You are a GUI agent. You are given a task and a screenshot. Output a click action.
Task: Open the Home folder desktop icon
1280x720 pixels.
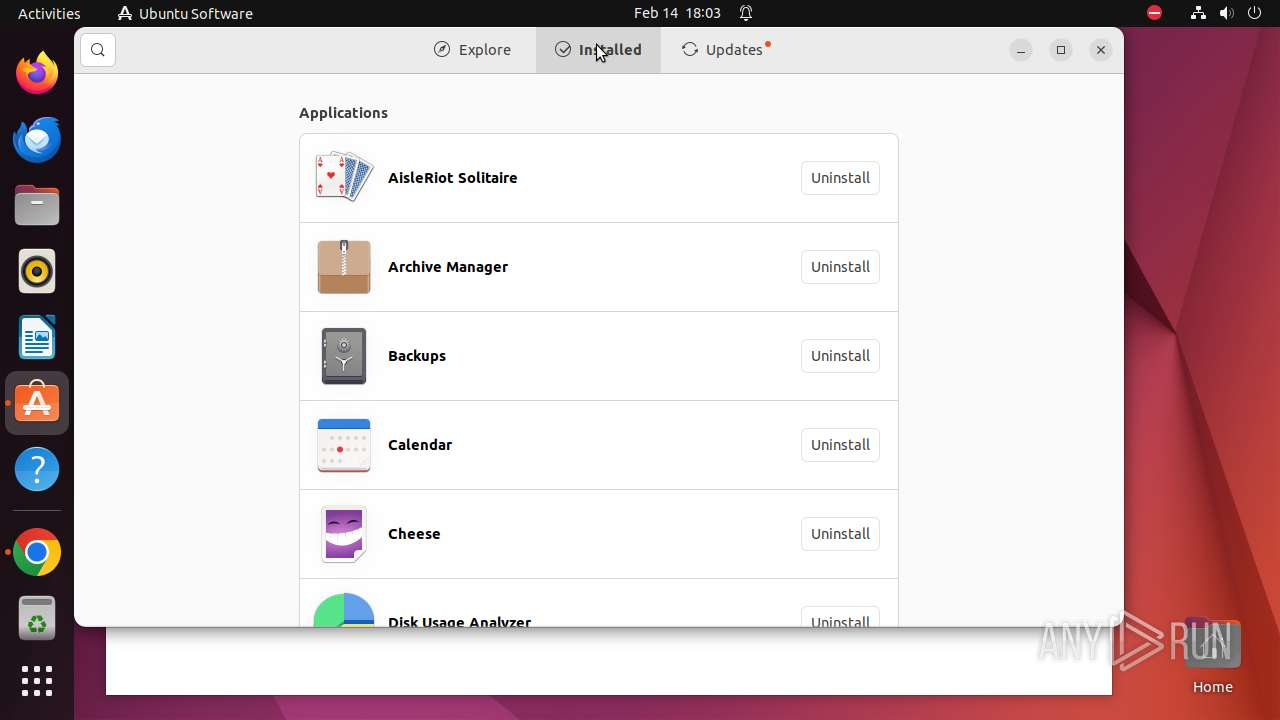[x=1212, y=656]
